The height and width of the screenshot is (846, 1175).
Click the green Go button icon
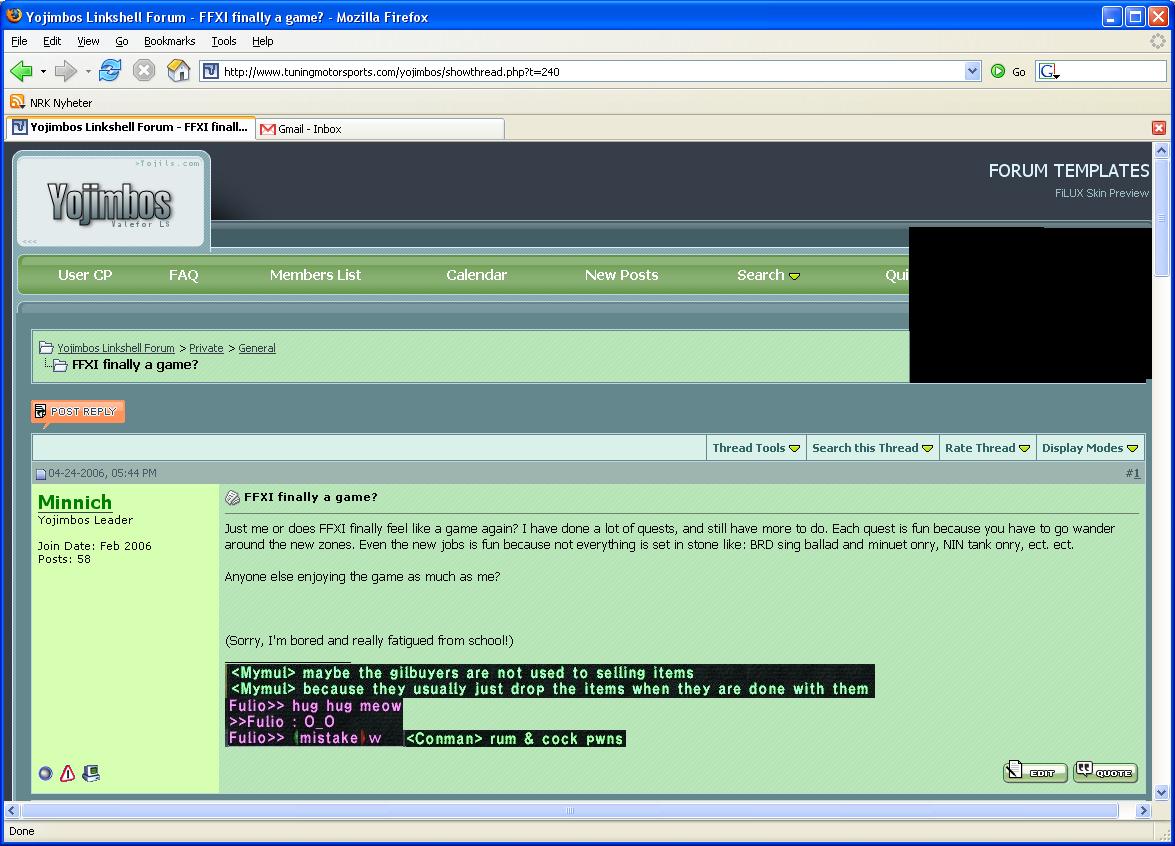pos(998,71)
